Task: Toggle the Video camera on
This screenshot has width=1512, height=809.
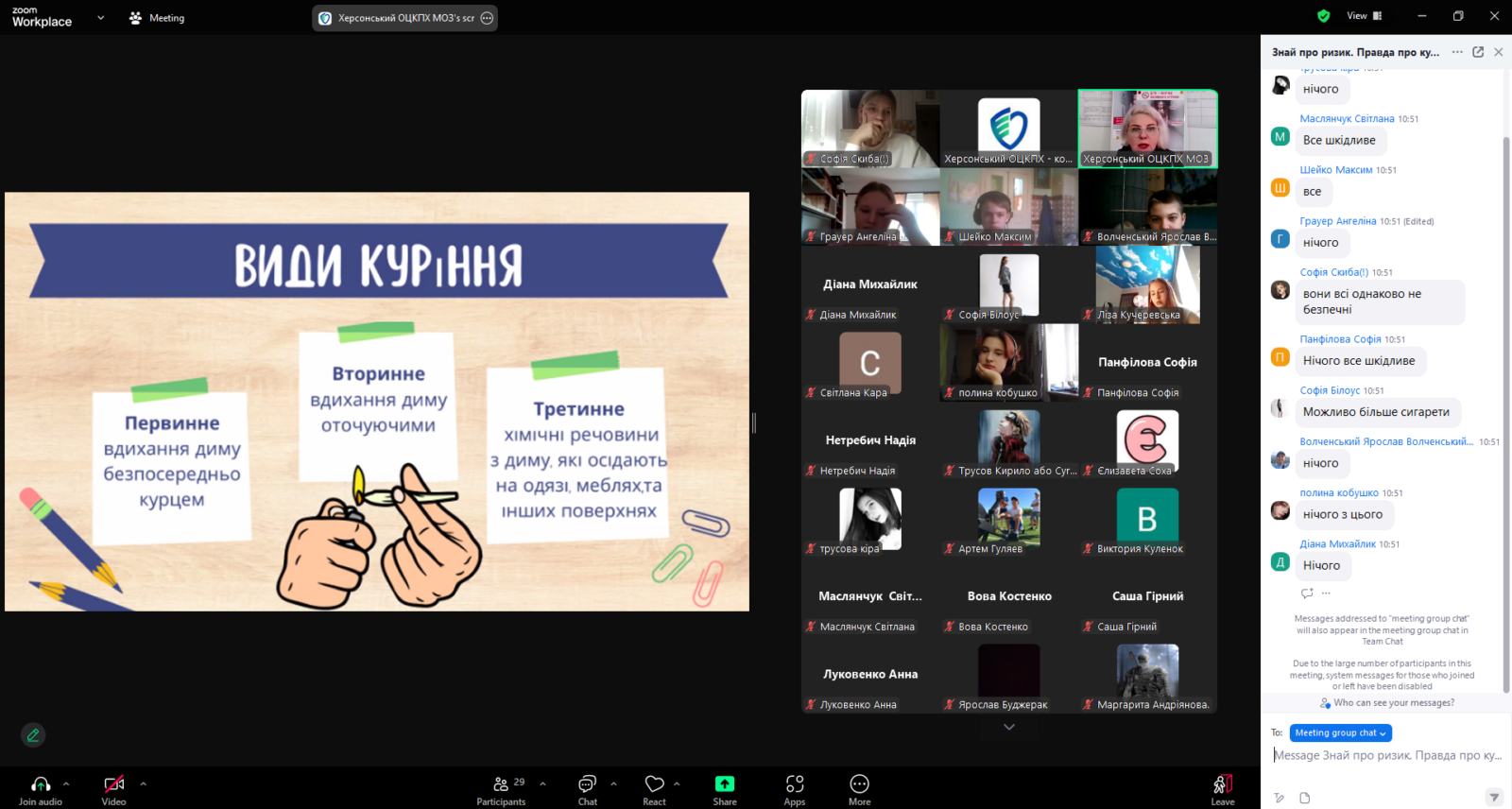Action: [113, 784]
